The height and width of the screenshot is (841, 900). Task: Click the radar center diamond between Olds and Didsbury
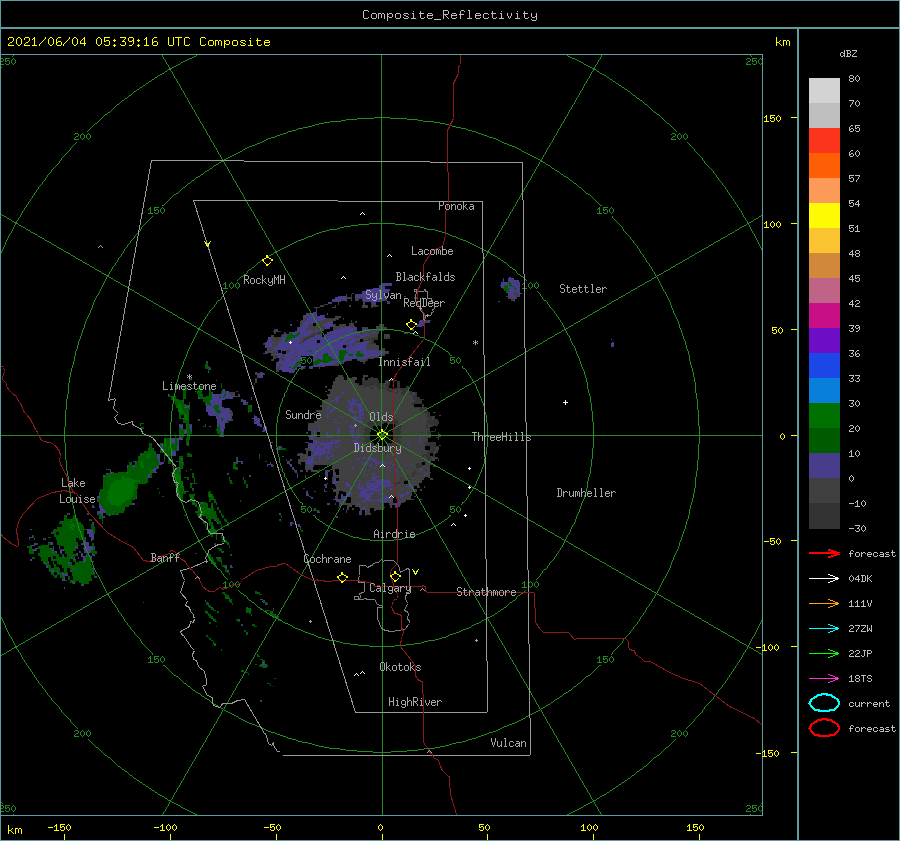[382, 435]
